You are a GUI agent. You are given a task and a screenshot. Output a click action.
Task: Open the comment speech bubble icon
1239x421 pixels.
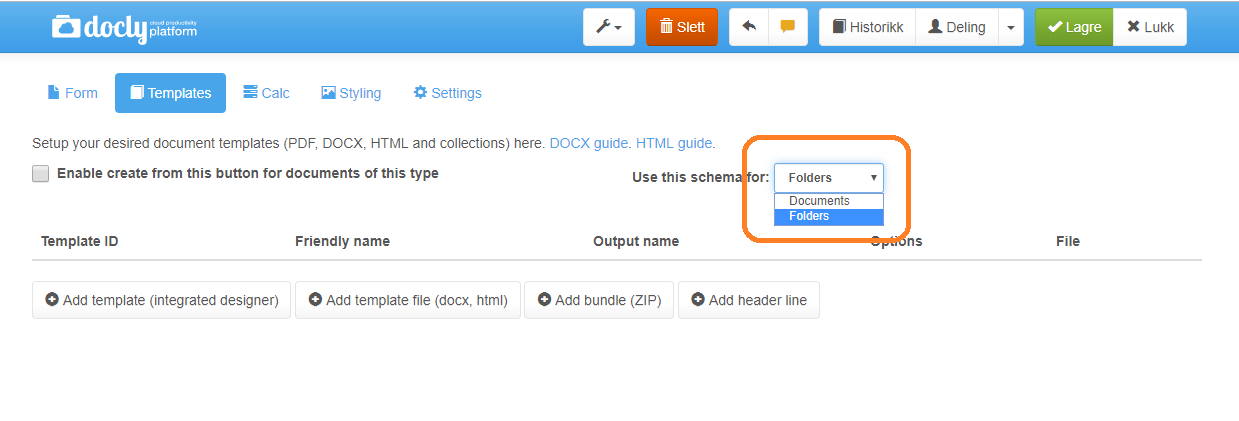(x=787, y=28)
